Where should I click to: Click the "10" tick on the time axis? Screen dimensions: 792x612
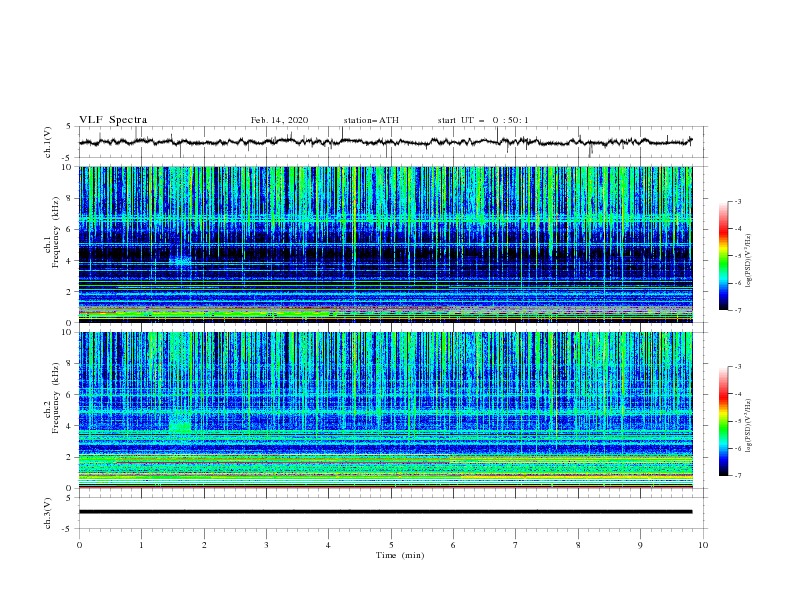tap(703, 545)
